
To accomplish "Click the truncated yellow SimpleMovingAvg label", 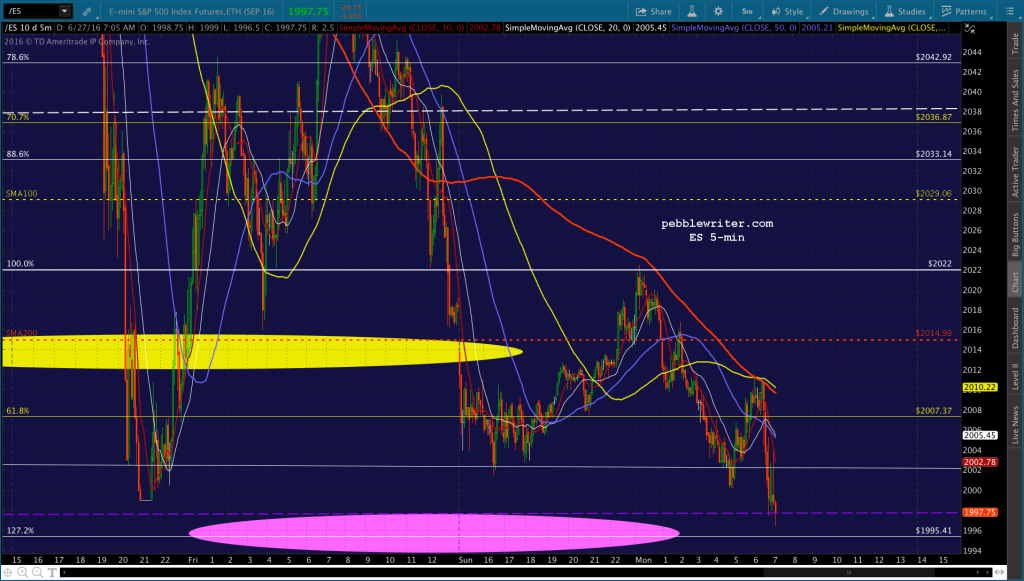I will [892, 27].
